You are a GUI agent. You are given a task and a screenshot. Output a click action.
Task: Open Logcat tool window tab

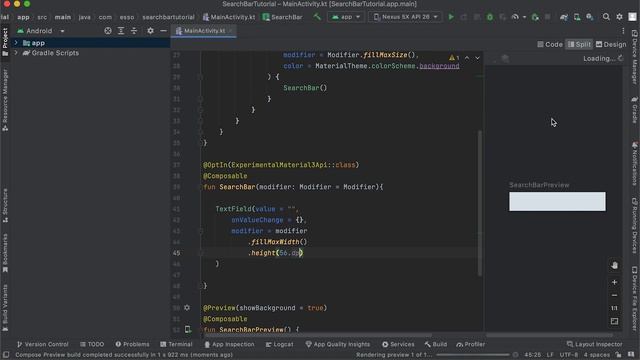pos(279,344)
